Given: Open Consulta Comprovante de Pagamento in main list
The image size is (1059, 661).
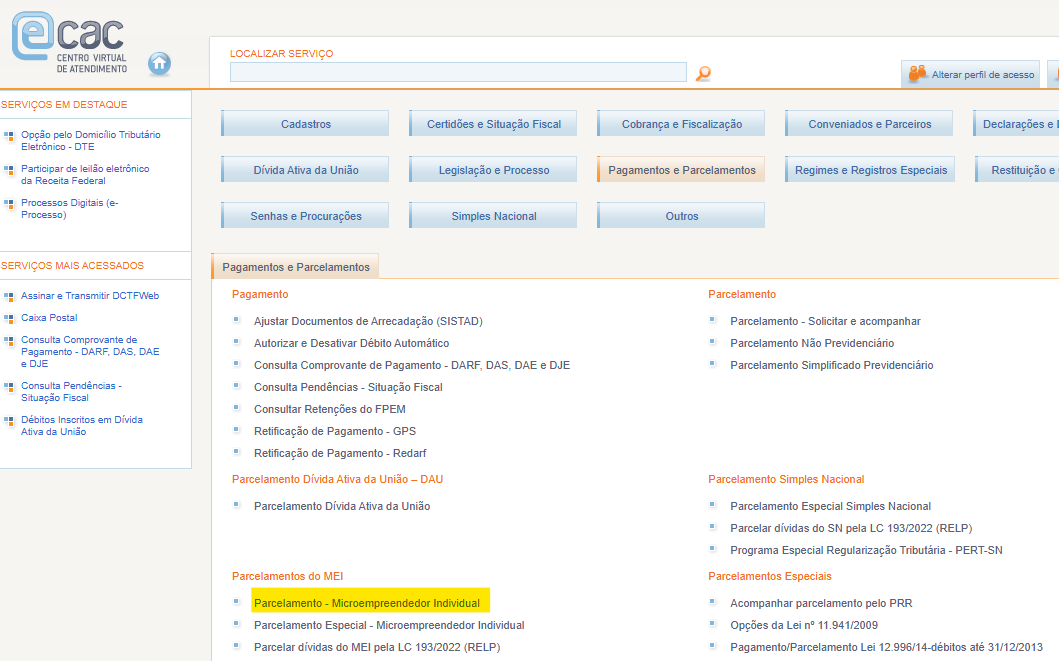Looking at the screenshot, I should [412, 365].
